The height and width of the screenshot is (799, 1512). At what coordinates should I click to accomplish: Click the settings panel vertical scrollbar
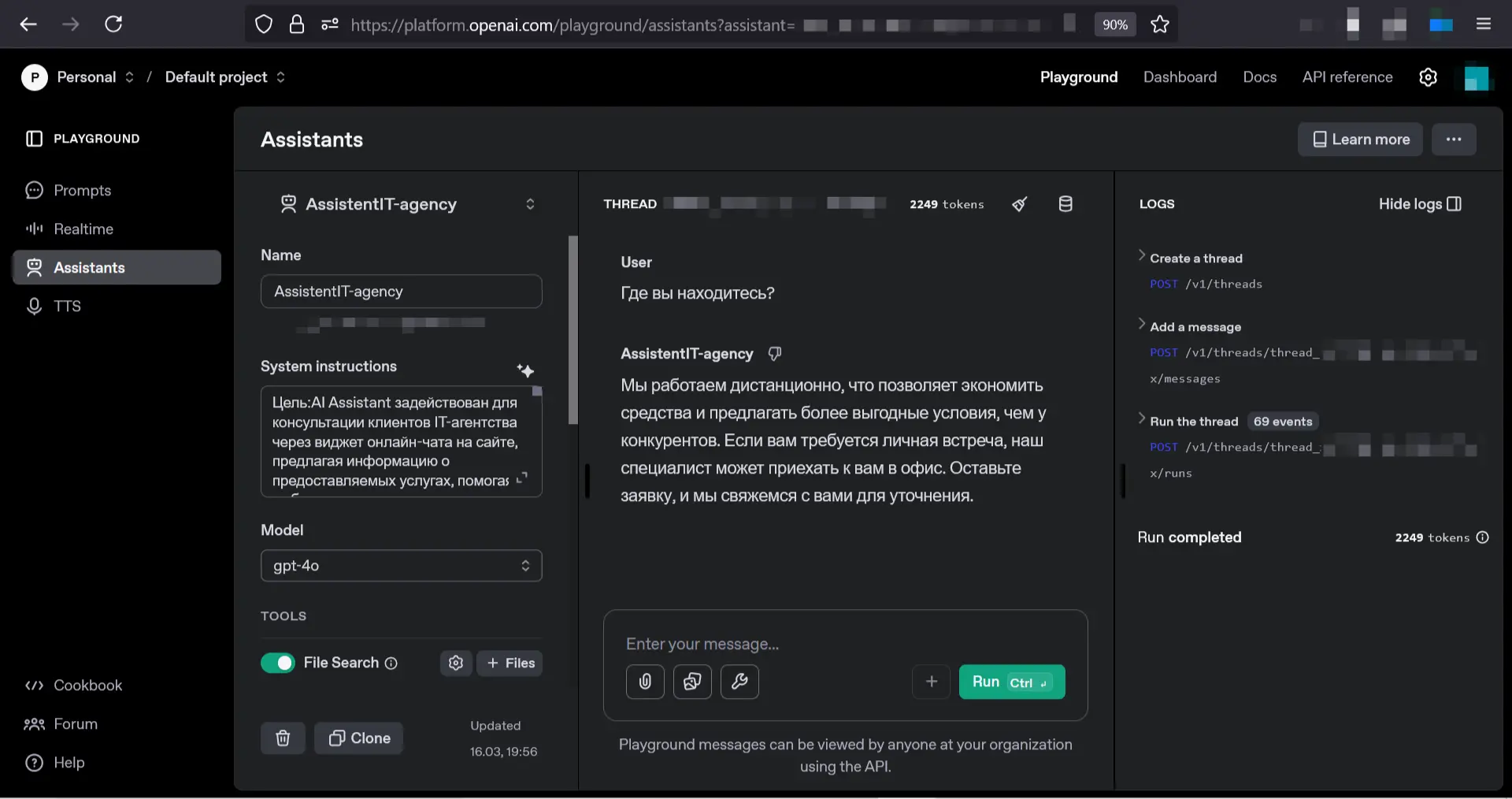(x=573, y=330)
